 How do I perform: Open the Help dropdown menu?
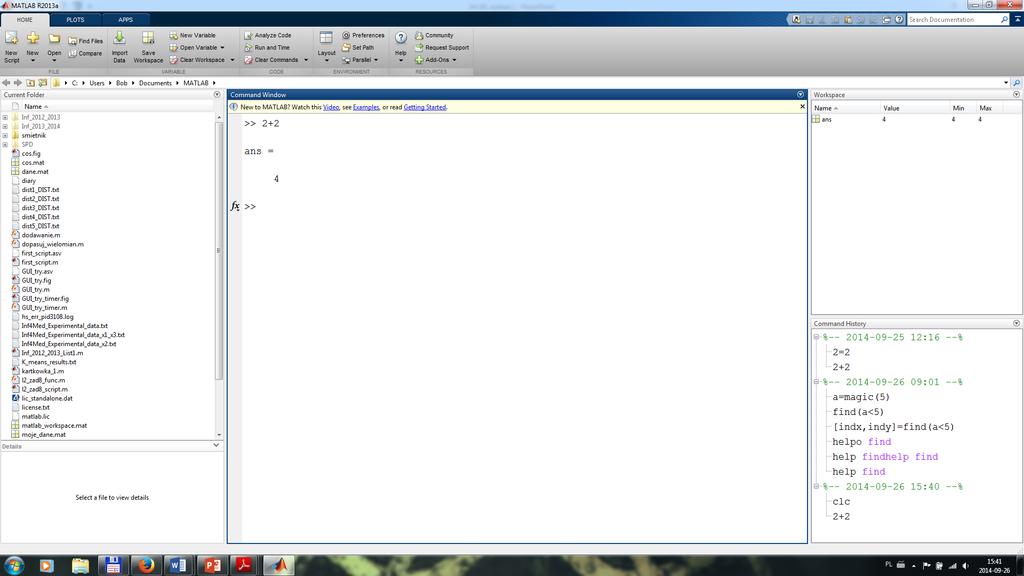[x=401, y=61]
